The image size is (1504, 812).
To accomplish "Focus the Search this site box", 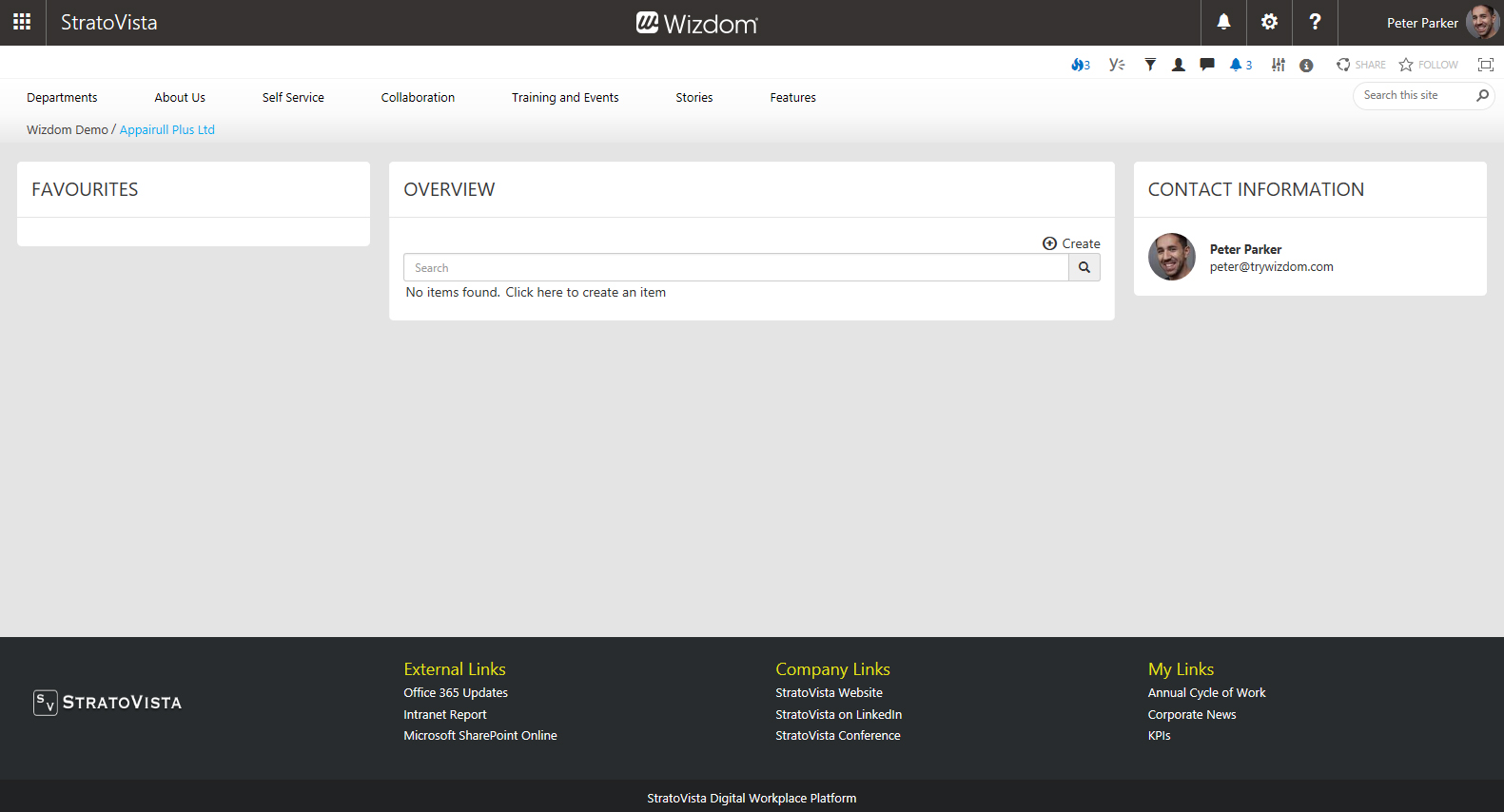I will pos(1416,95).
